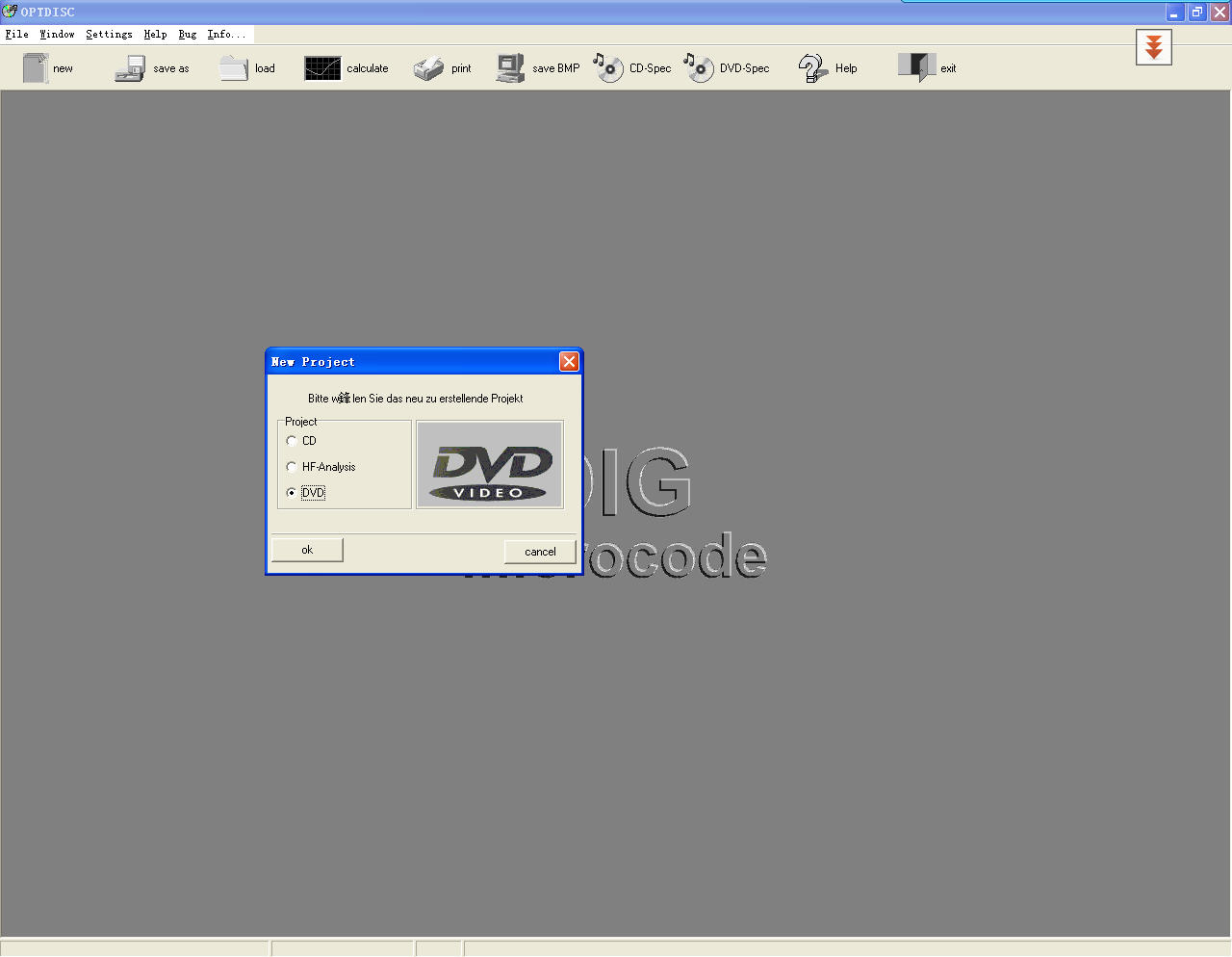1232x957 pixels.
Task: Open the load folder toolbar icon
Action: pos(234,68)
